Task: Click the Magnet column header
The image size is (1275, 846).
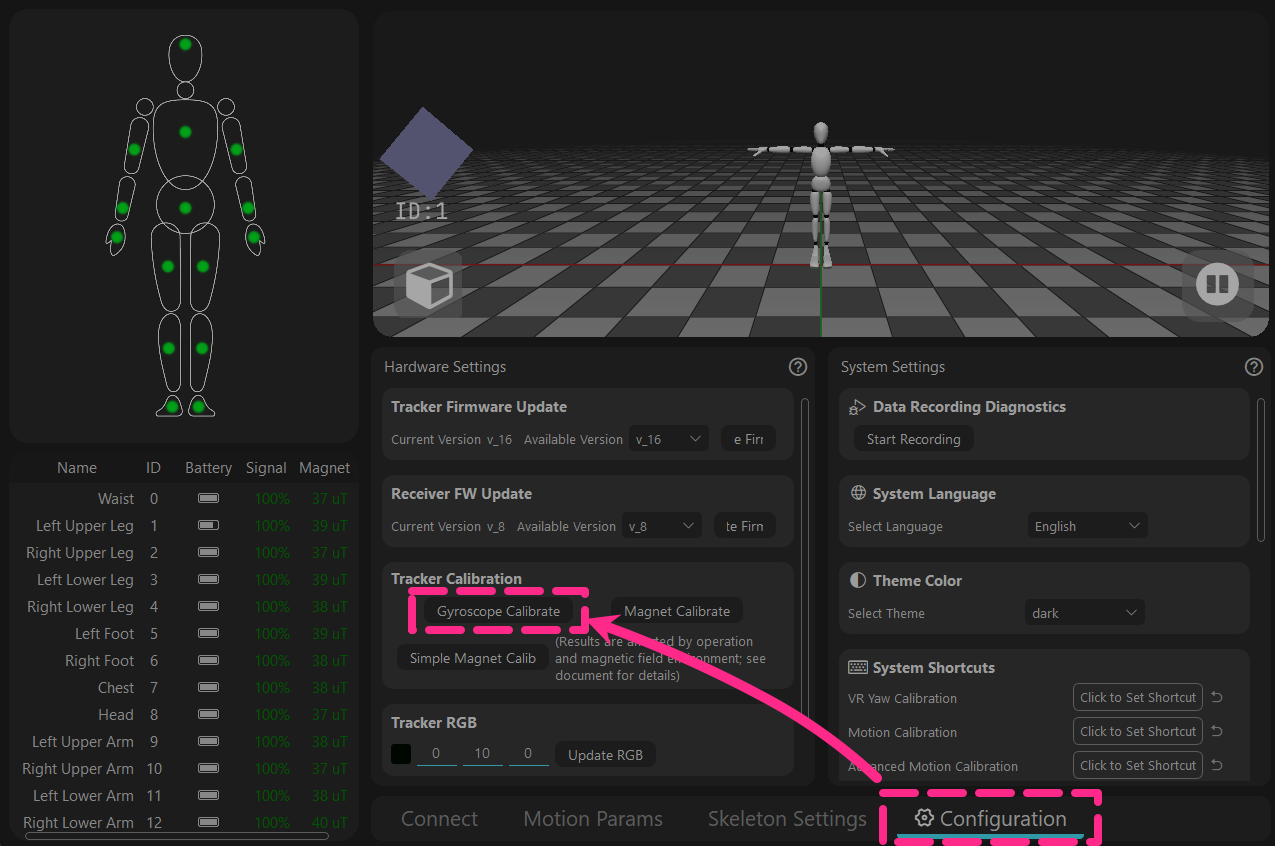Action: [x=325, y=468]
